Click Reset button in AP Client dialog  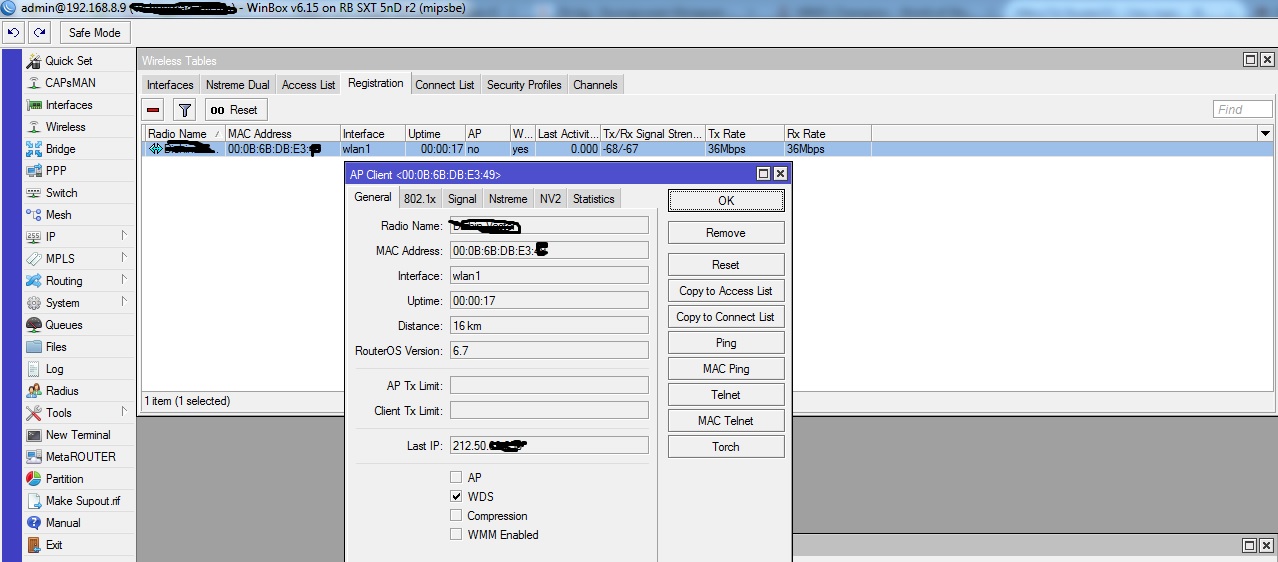coord(726,265)
